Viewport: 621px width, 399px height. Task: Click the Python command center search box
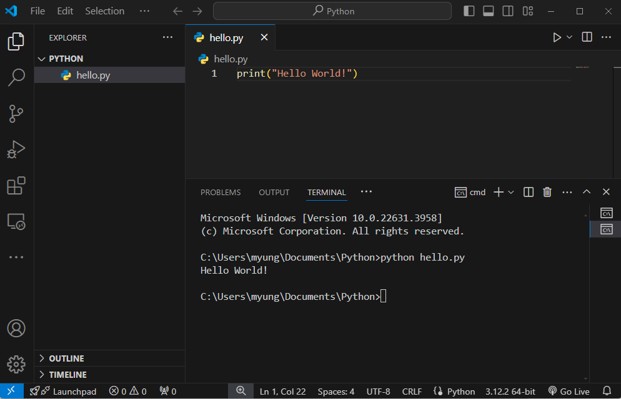point(332,11)
